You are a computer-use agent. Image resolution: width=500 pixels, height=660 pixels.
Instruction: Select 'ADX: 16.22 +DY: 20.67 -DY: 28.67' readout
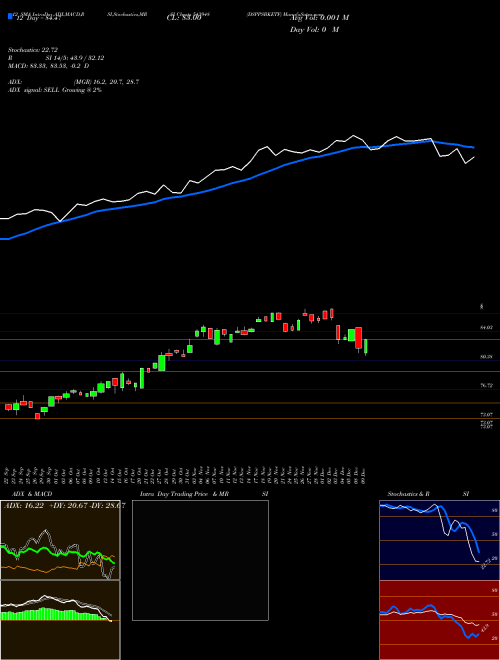[64, 506]
